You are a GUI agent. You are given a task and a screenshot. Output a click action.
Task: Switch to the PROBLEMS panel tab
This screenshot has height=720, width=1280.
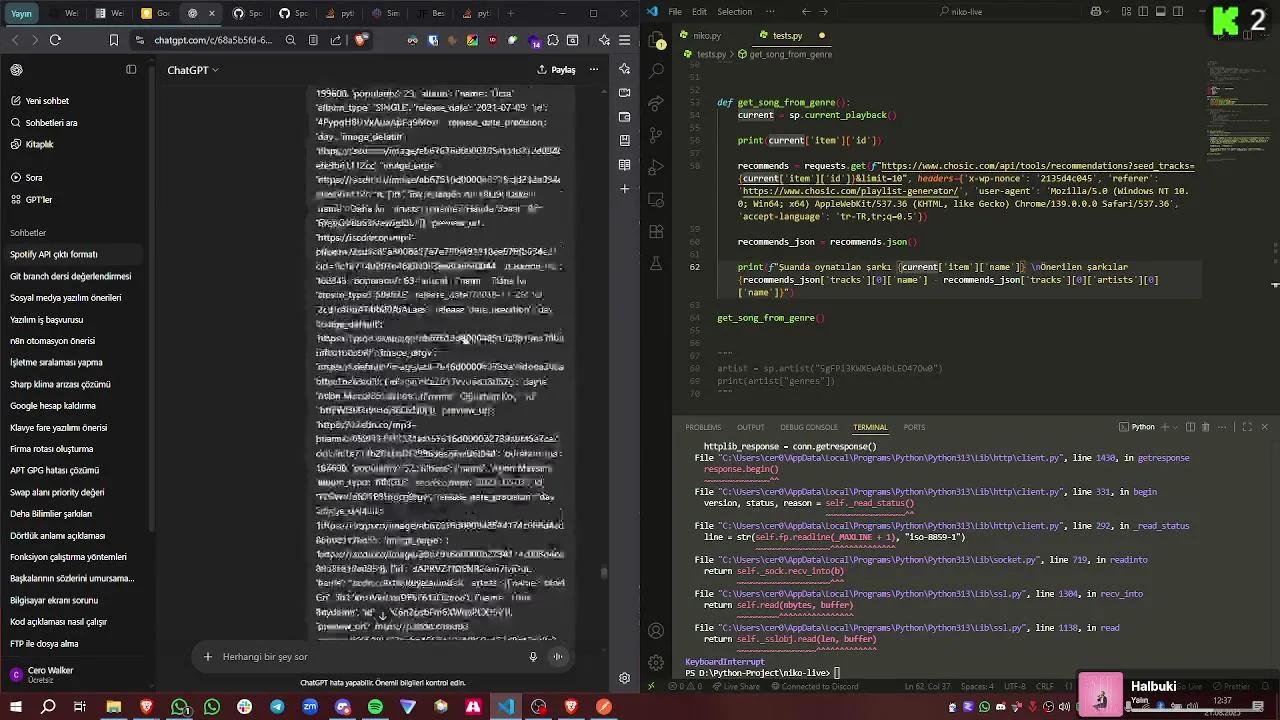pyautogui.click(x=703, y=427)
